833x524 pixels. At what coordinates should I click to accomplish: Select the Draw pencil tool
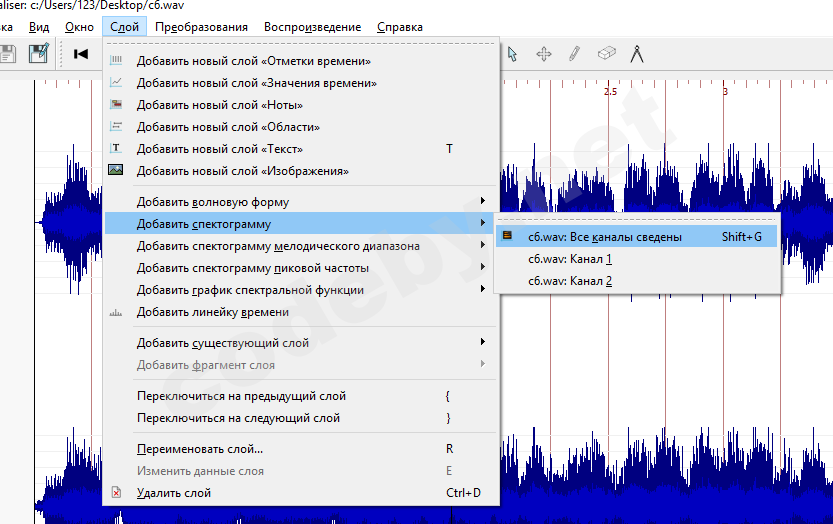point(574,54)
